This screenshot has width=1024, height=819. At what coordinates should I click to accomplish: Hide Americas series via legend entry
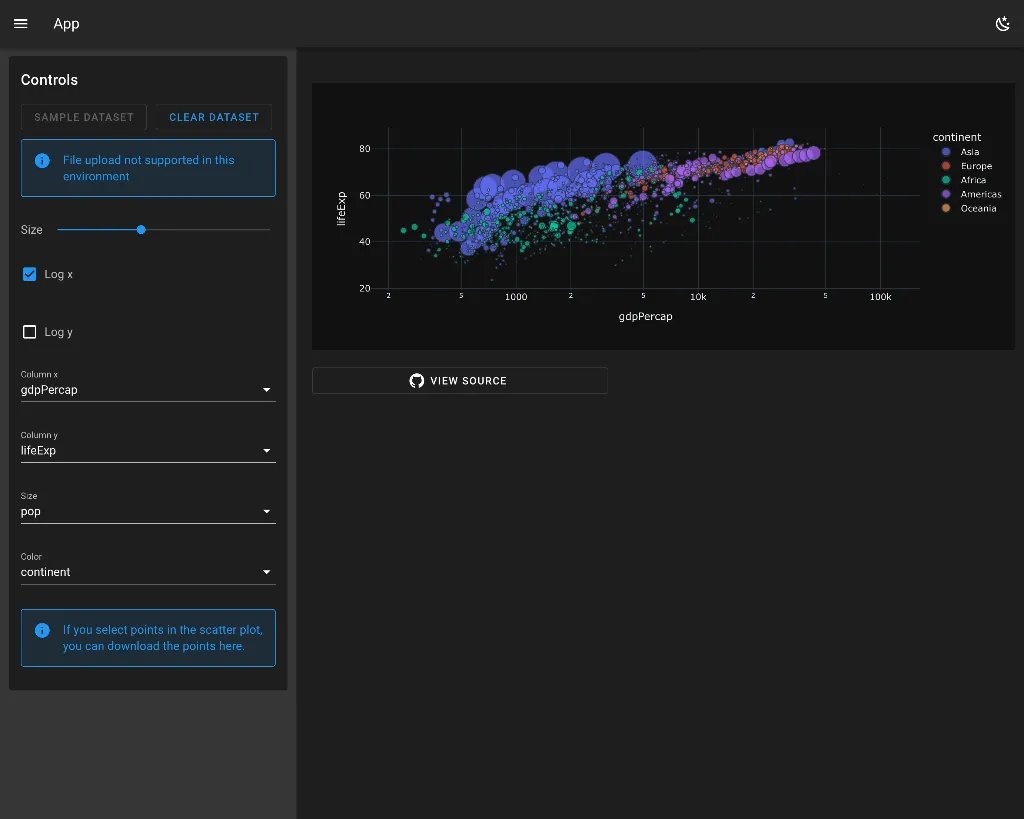click(x=980, y=194)
